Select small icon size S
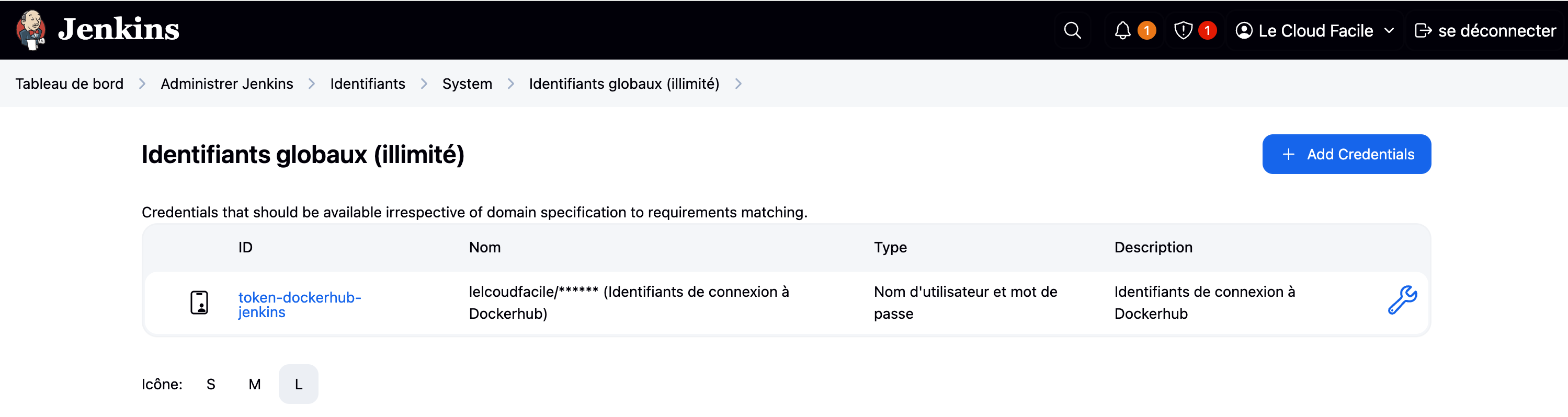 tap(211, 384)
